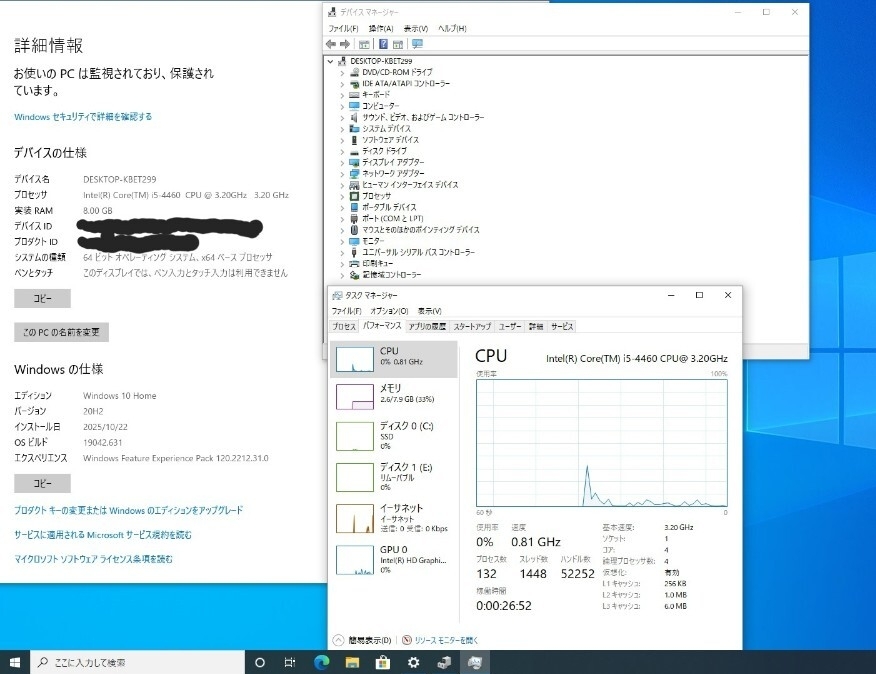Image resolution: width=876 pixels, height=674 pixels.
Task: Expand the システム デバイス node
Action: (x=342, y=129)
